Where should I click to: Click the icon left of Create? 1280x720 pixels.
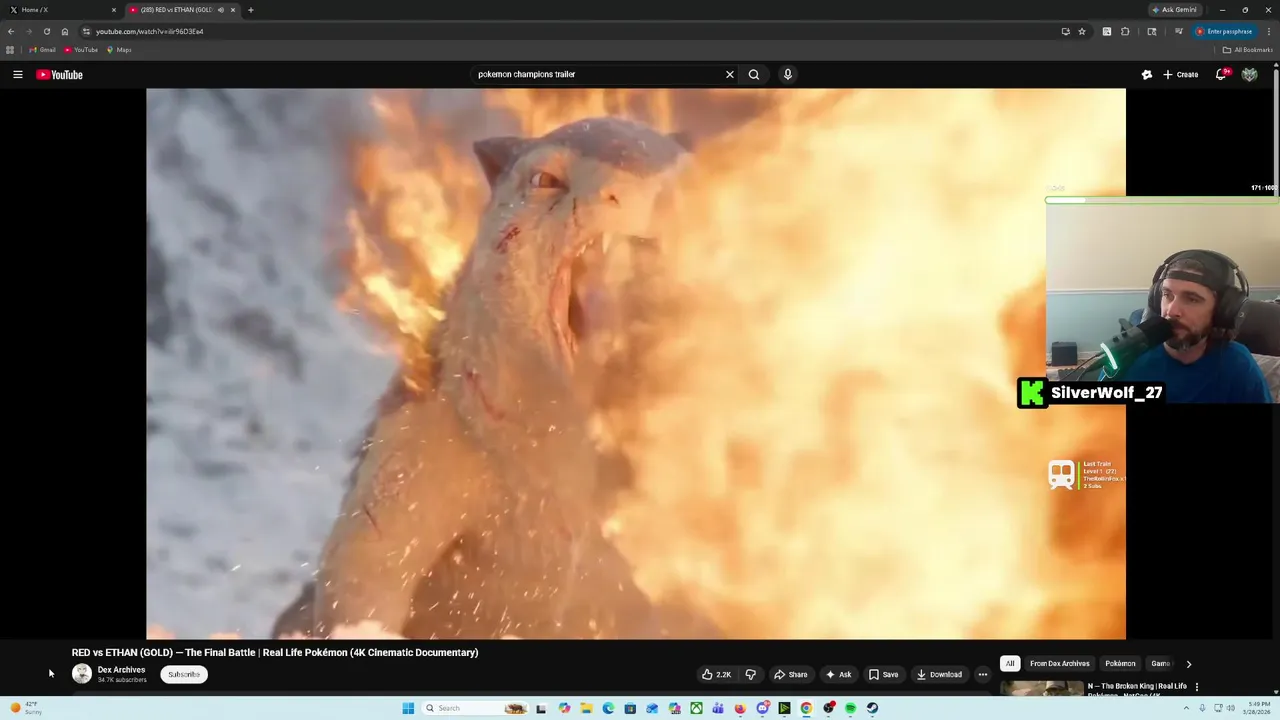1147,74
